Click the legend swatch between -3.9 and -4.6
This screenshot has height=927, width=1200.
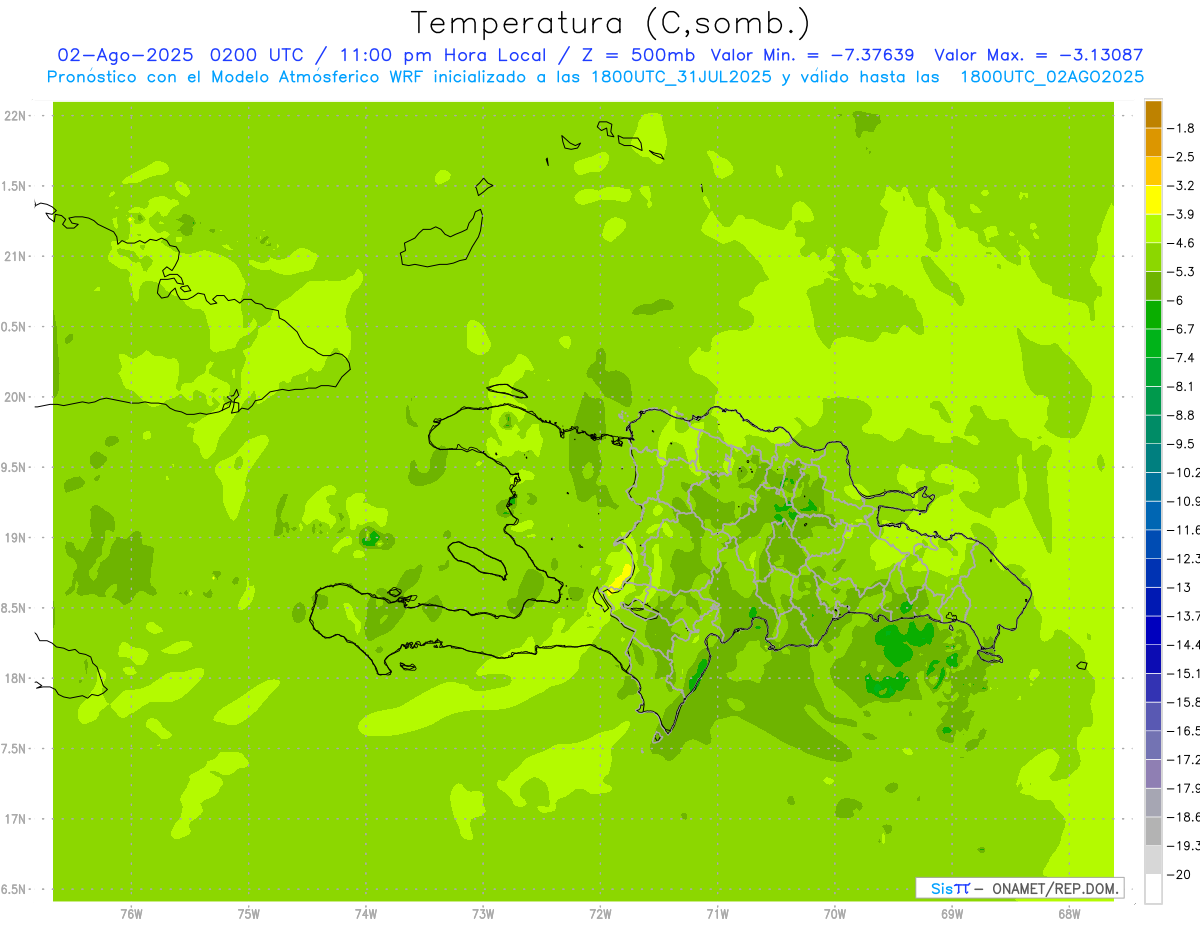coord(1153,228)
